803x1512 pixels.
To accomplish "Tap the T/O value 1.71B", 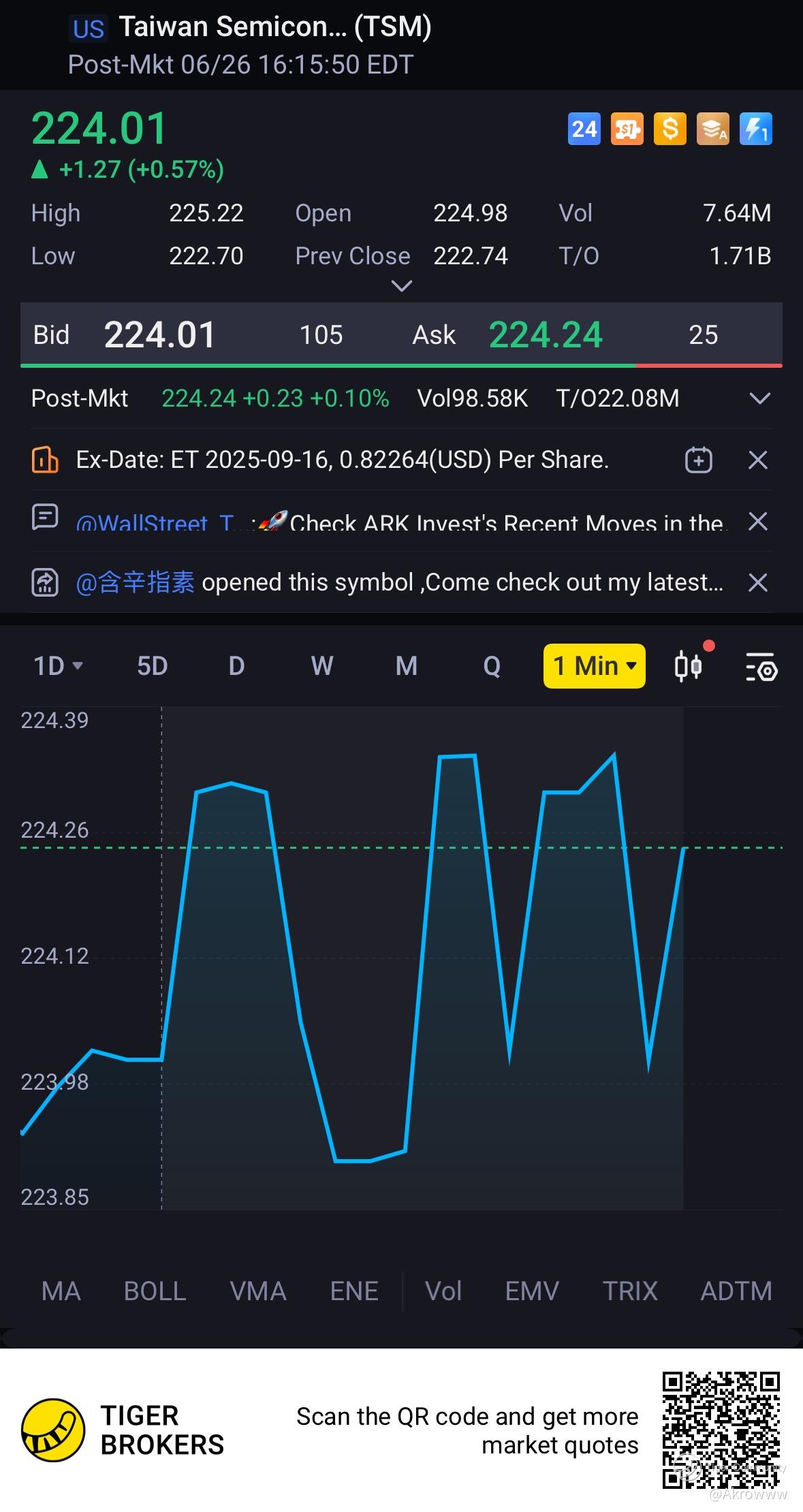I will (740, 256).
